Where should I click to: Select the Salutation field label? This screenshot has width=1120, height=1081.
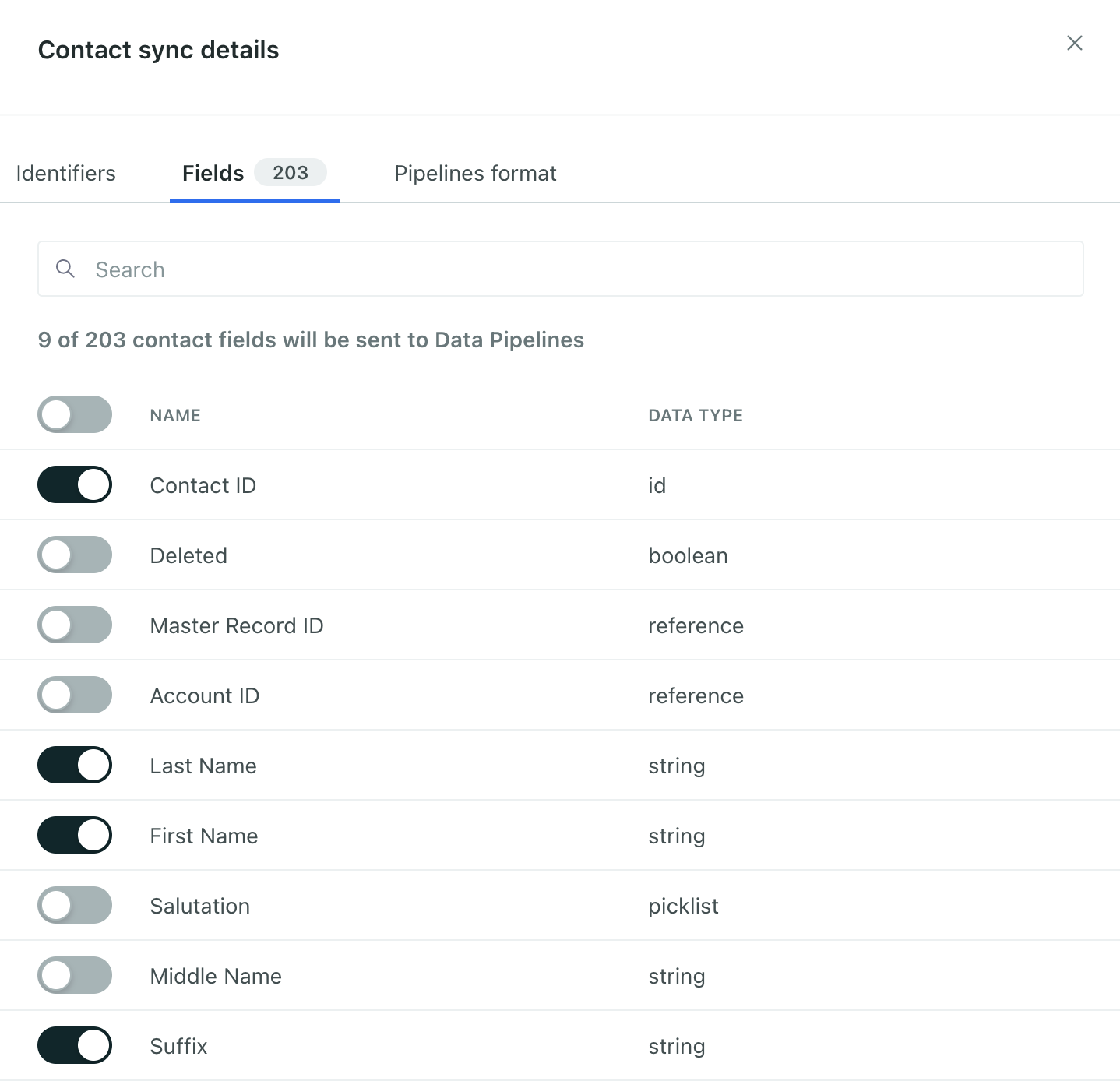pos(200,906)
